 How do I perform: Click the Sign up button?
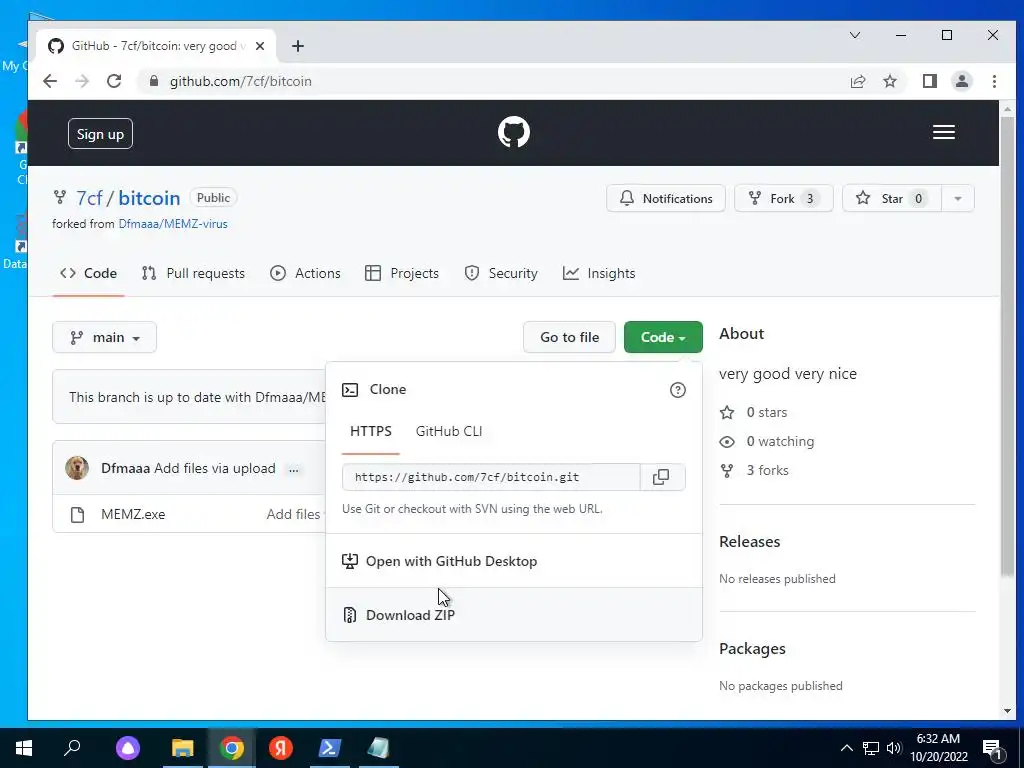pos(100,134)
